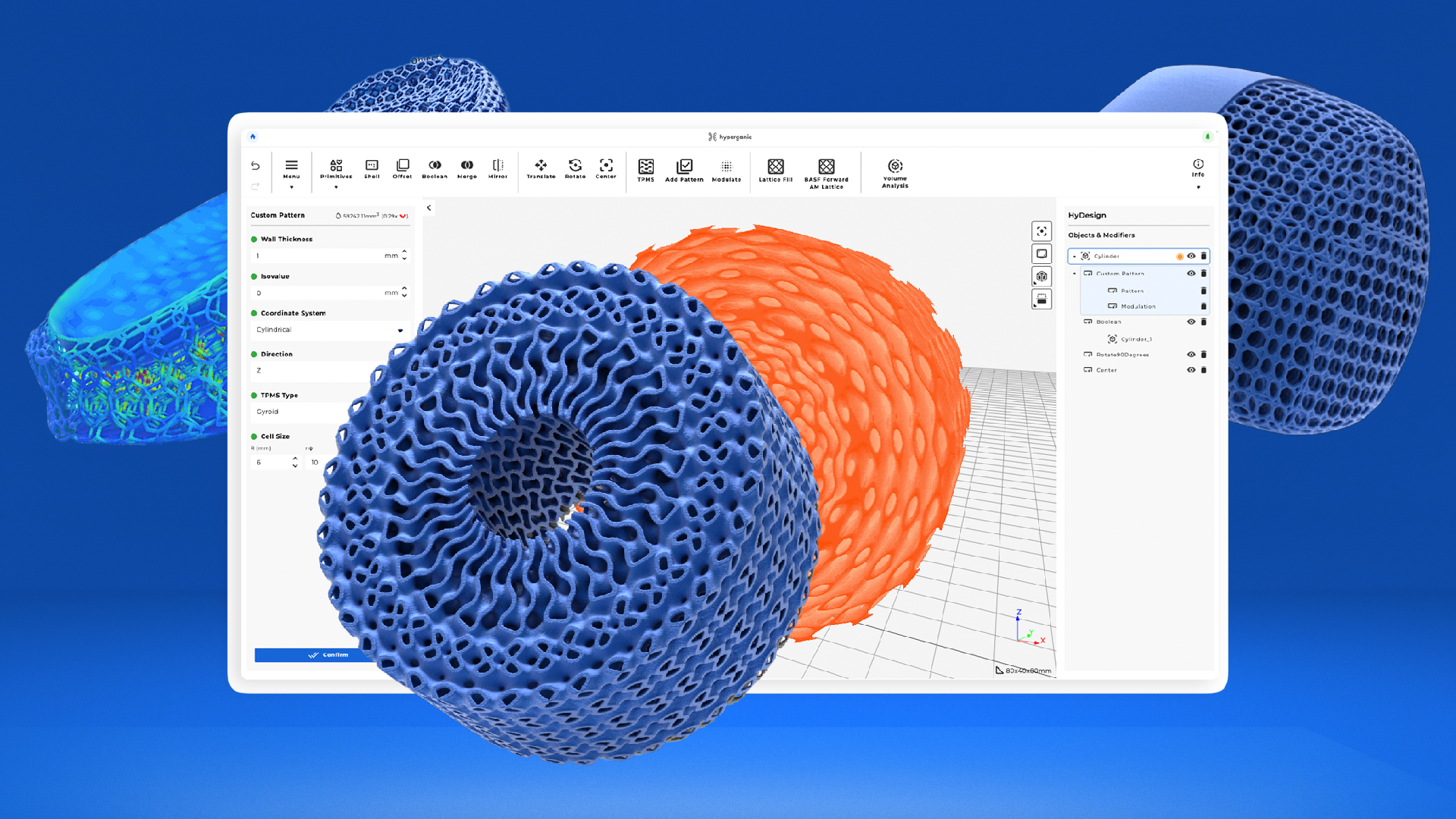This screenshot has height=819, width=1456.
Task: Collapse the left Custom Pattern panel
Action: tap(428, 208)
